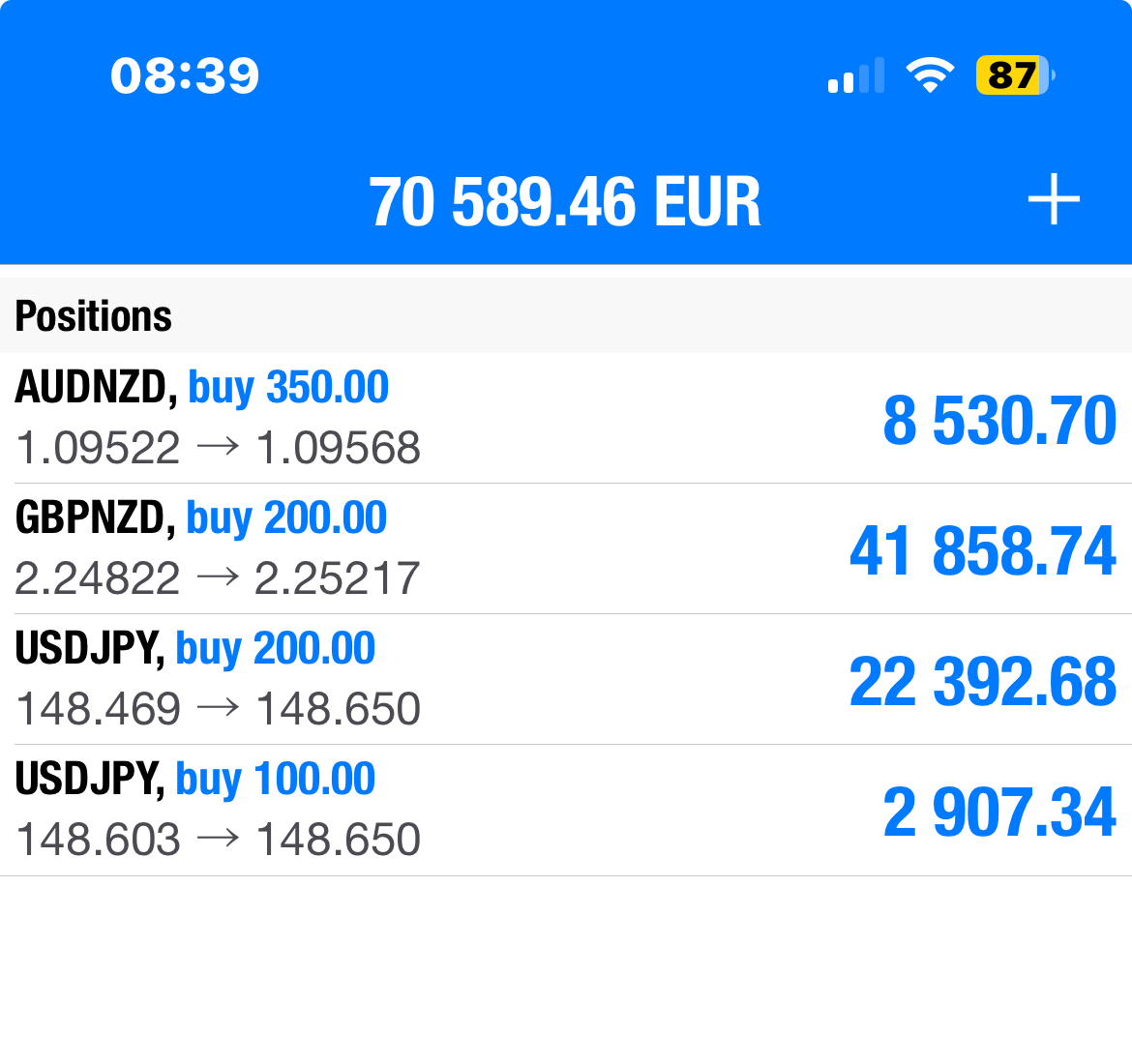The width and height of the screenshot is (1132, 1064).
Task: Click the Positions section header
Action: click(x=94, y=316)
